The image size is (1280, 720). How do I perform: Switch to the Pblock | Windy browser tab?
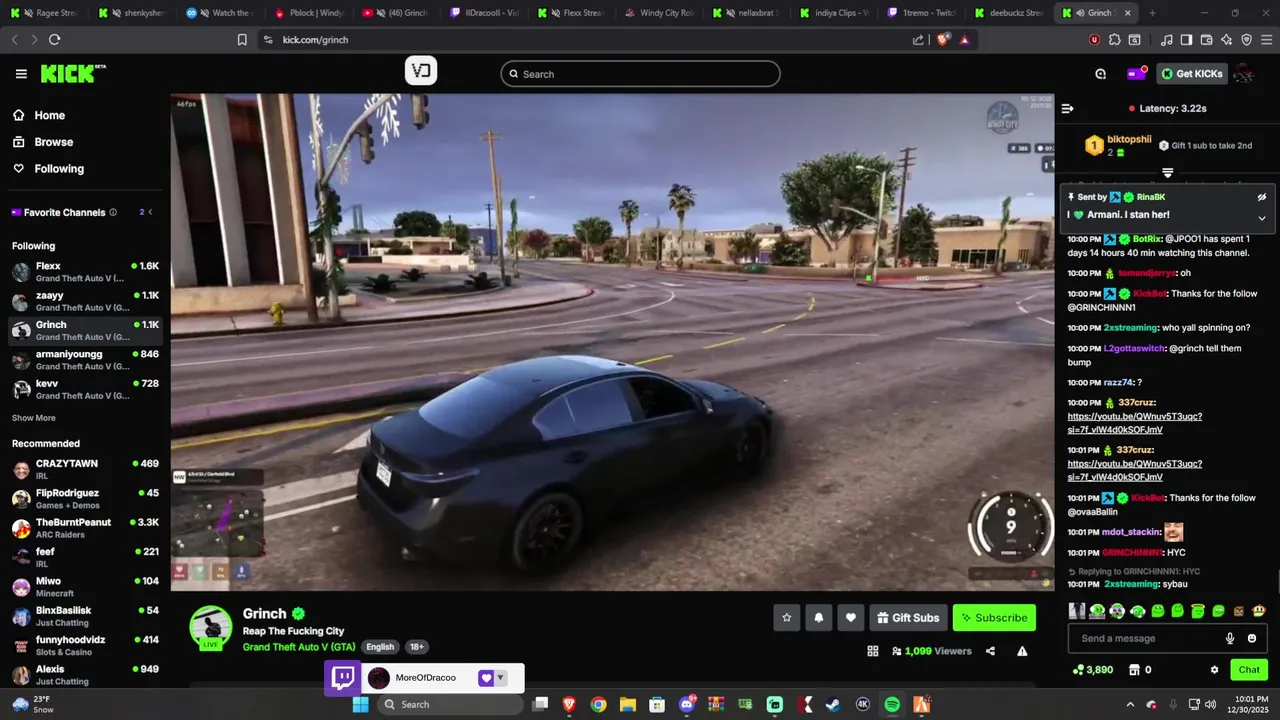coord(309,13)
